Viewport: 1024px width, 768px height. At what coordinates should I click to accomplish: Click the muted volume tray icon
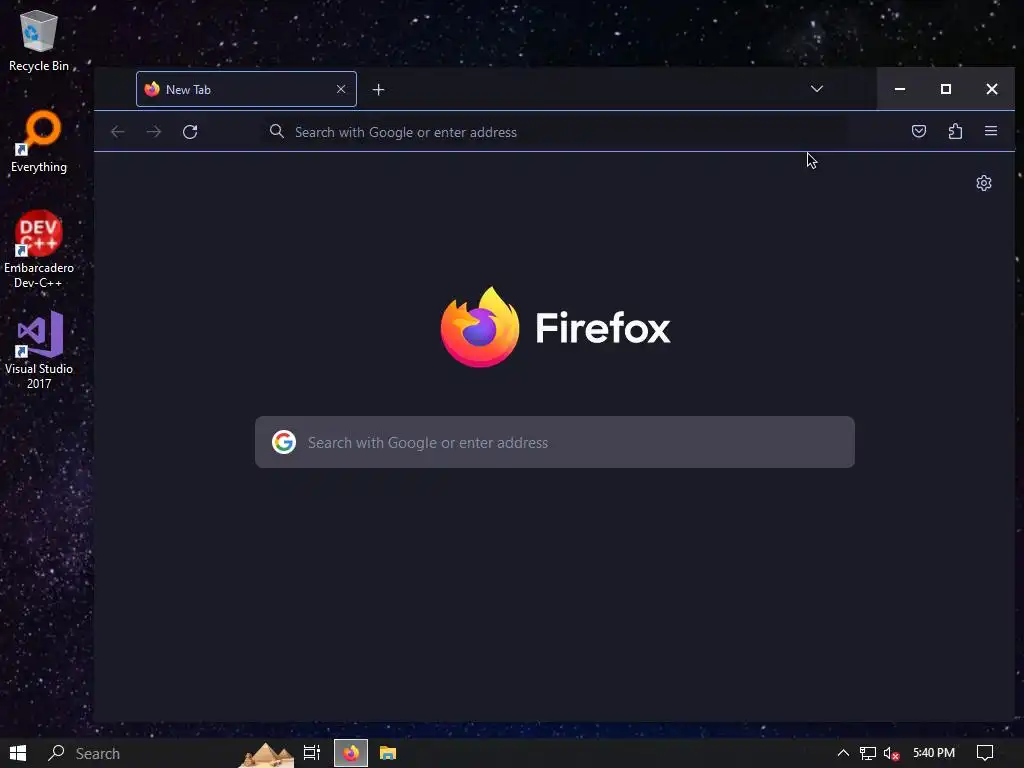891,753
